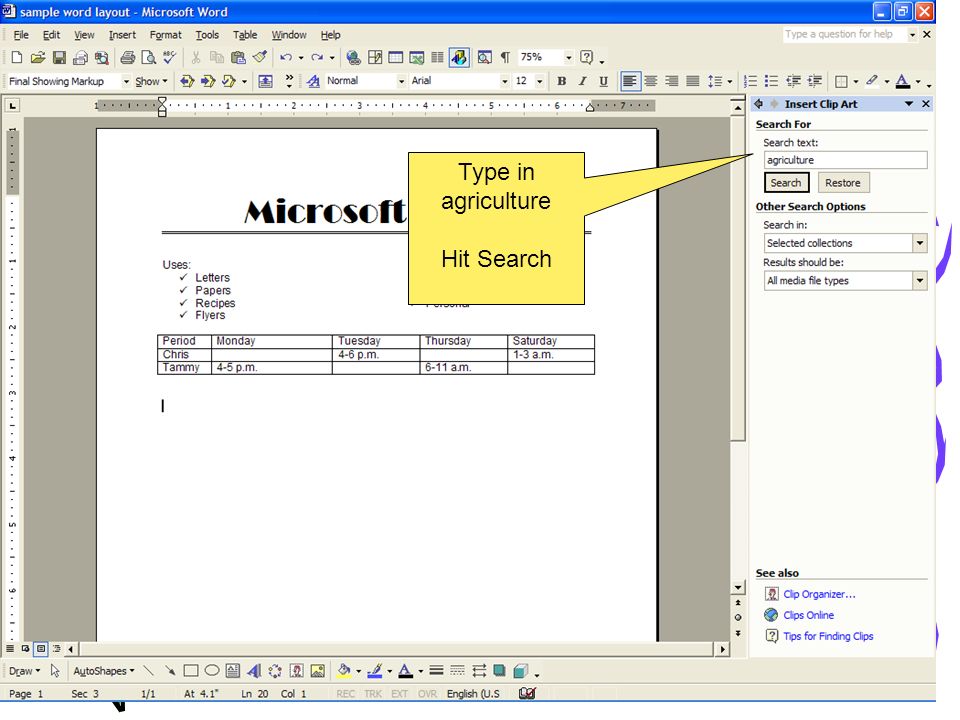Viewport: 960px width, 720px height.
Task: Click the Search text input field
Action: tap(846, 160)
